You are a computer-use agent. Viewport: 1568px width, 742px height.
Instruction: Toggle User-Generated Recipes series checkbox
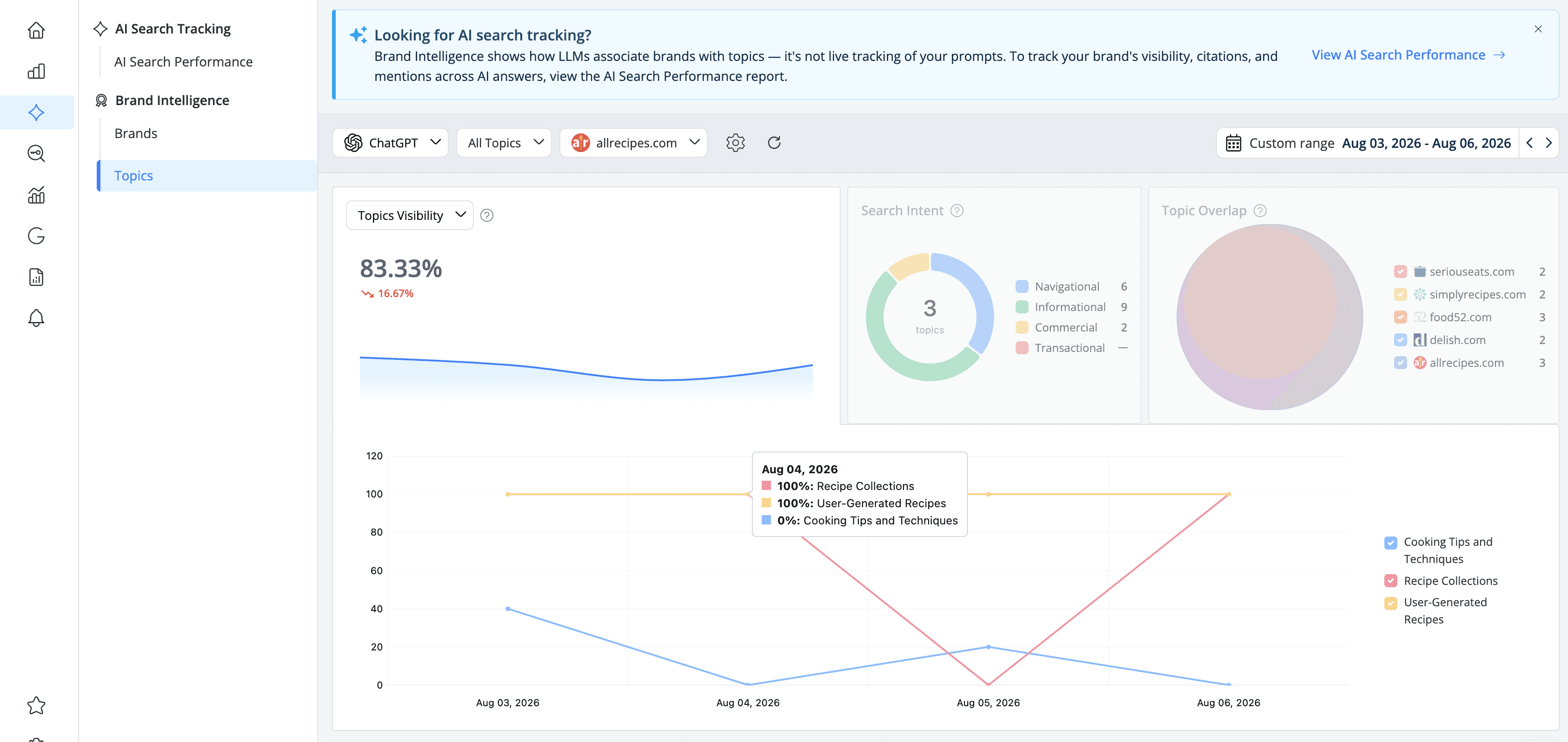tap(1391, 603)
